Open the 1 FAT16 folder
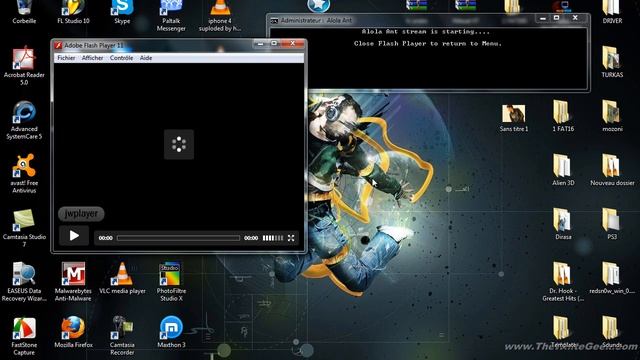Viewport: 640px width, 360px height. (x=563, y=116)
